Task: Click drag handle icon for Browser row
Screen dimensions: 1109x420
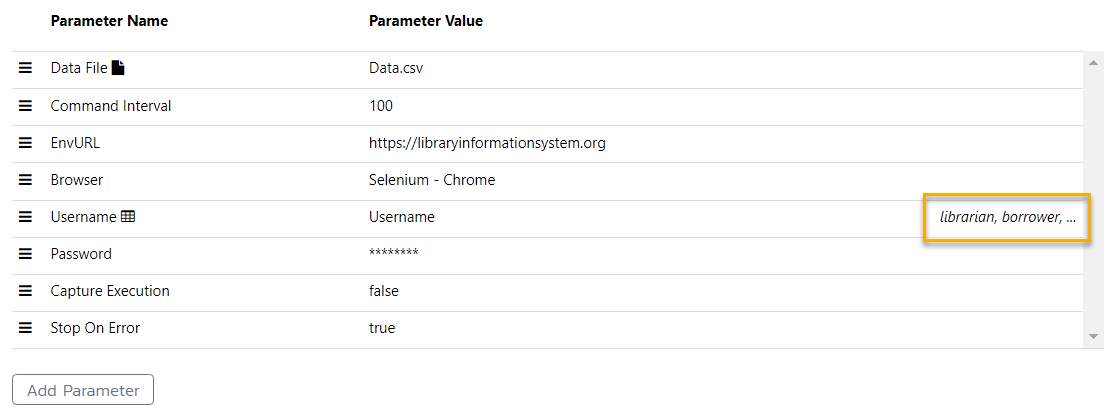Action: click(x=26, y=180)
